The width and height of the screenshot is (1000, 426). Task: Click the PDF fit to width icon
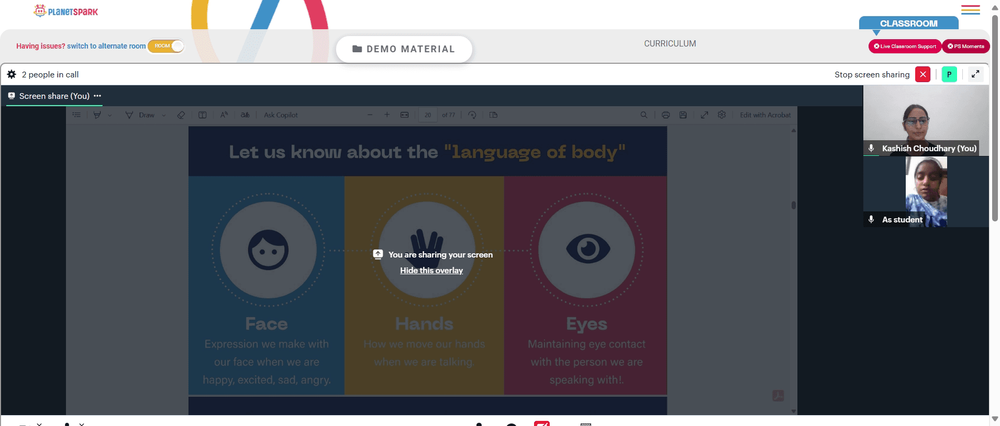click(x=404, y=115)
